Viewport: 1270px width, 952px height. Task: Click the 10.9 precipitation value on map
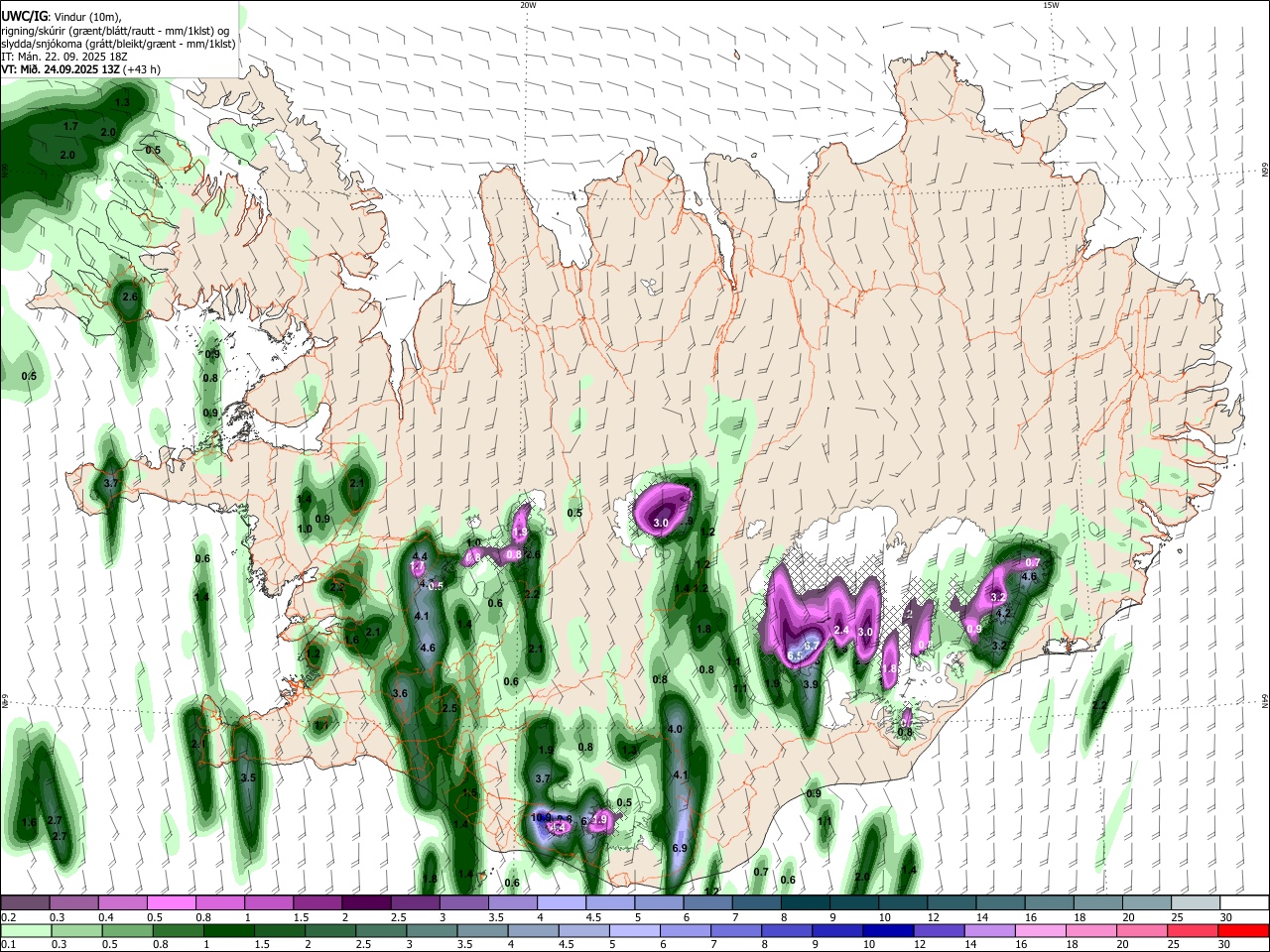[x=542, y=817]
